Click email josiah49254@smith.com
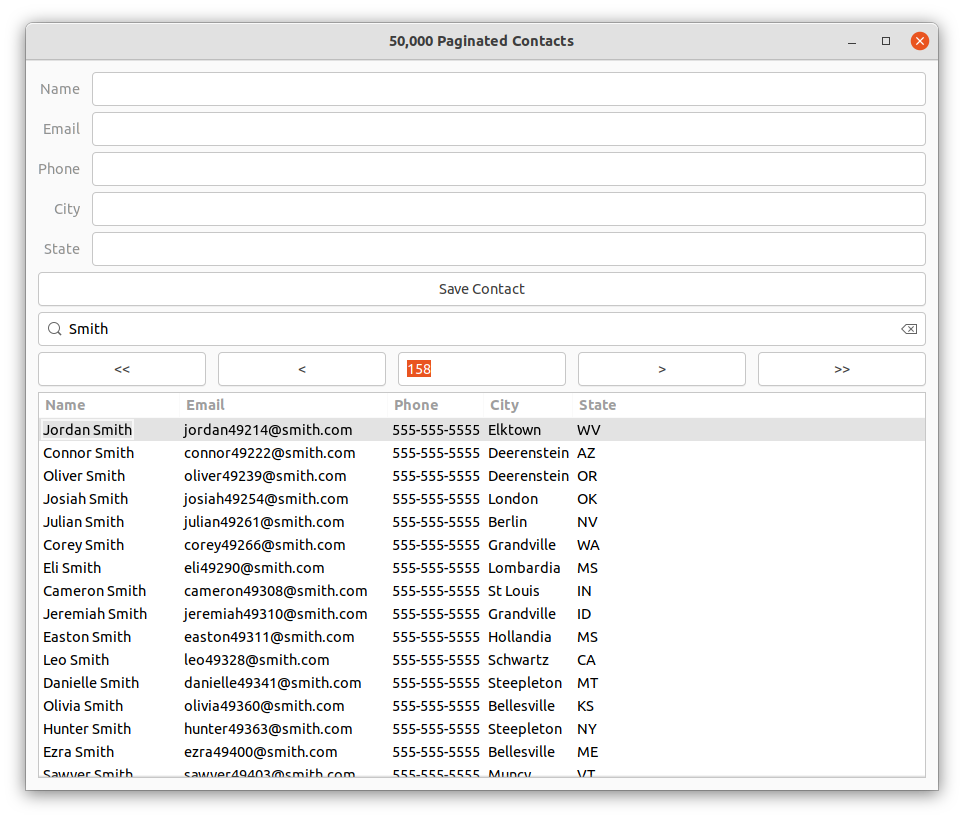The height and width of the screenshot is (819, 964). click(266, 499)
